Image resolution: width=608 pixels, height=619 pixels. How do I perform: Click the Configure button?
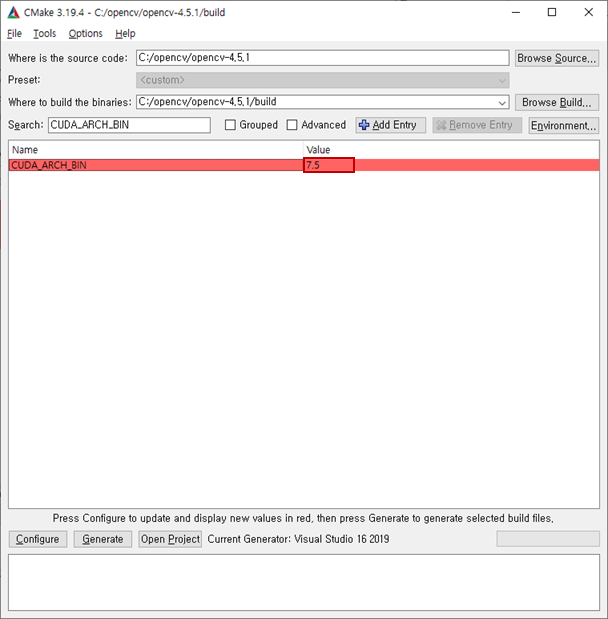[x=38, y=539]
